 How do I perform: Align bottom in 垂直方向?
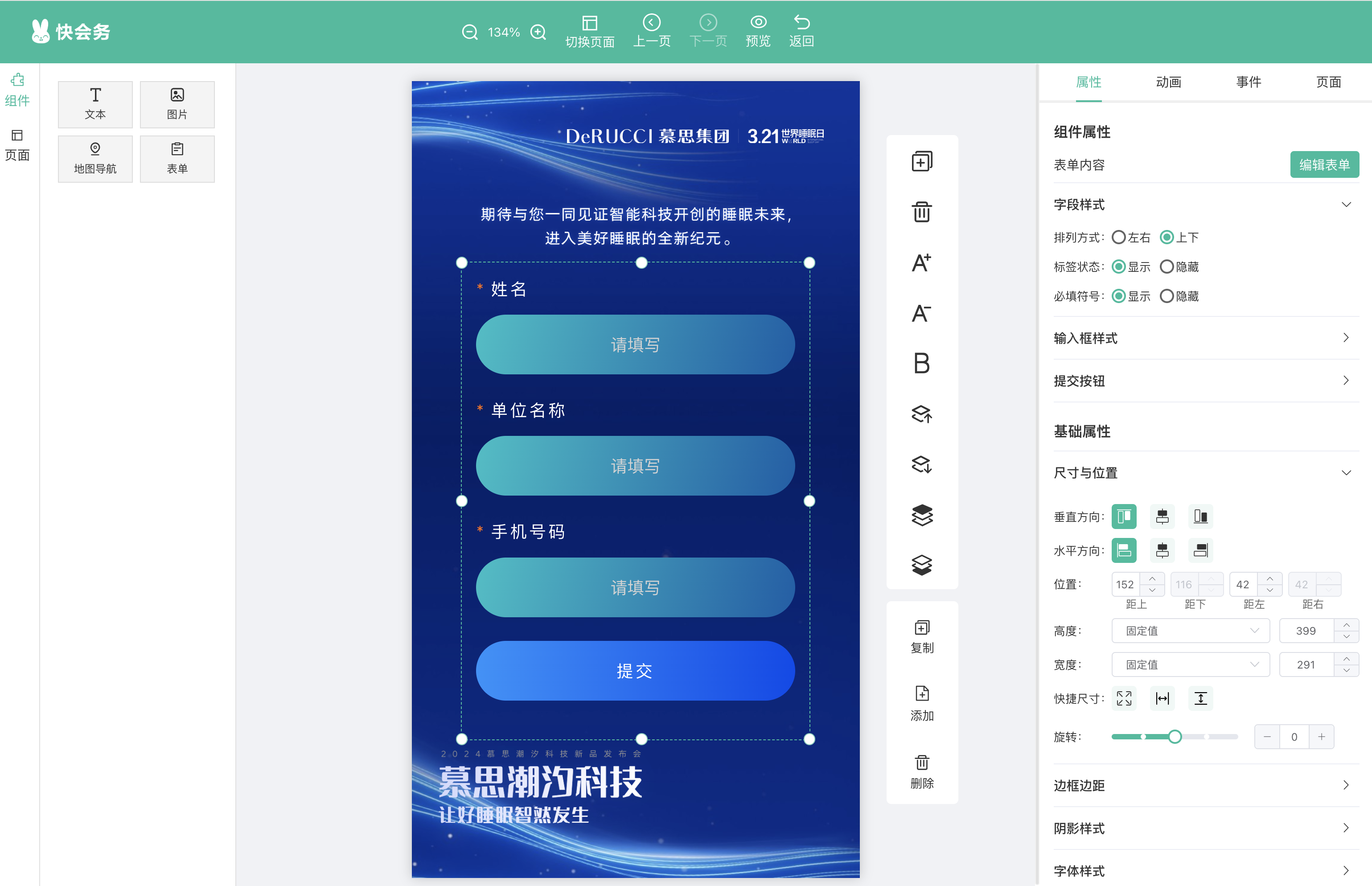(x=1200, y=516)
